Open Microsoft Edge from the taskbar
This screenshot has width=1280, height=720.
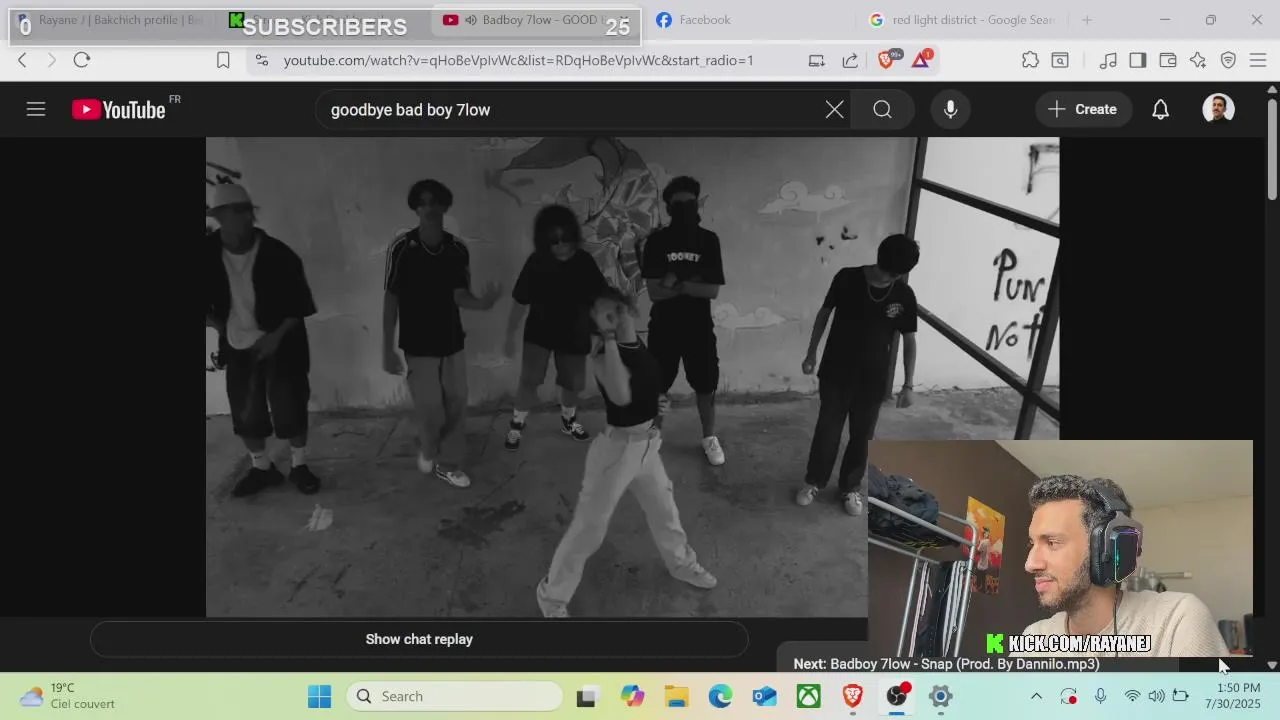[x=720, y=696]
